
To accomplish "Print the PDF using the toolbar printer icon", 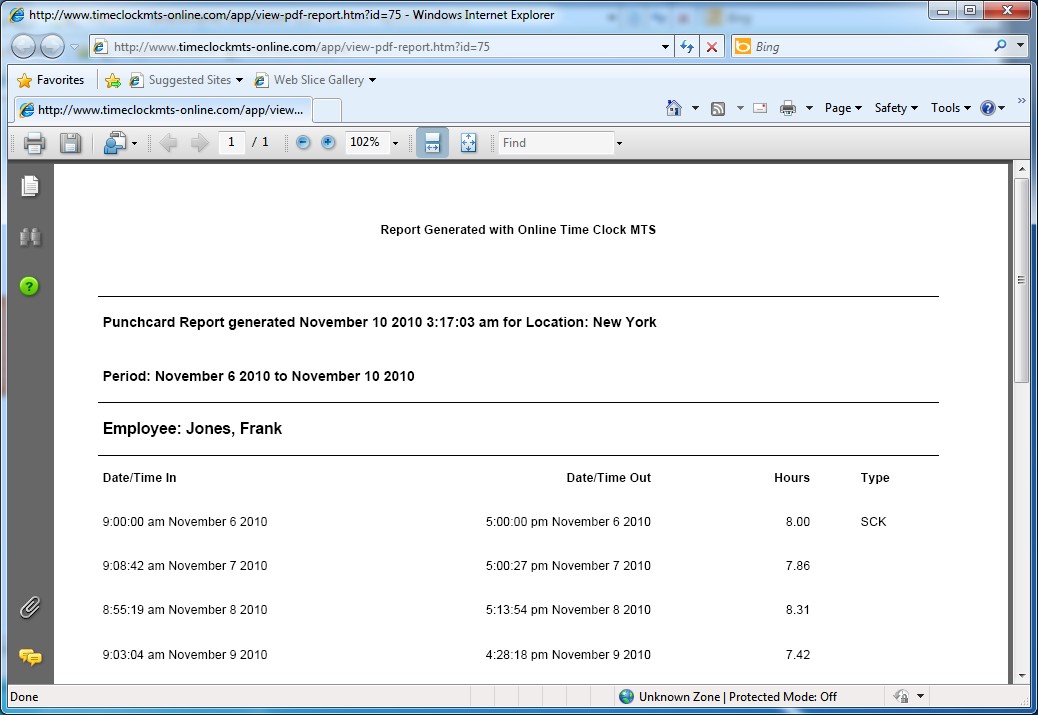I will (34, 142).
